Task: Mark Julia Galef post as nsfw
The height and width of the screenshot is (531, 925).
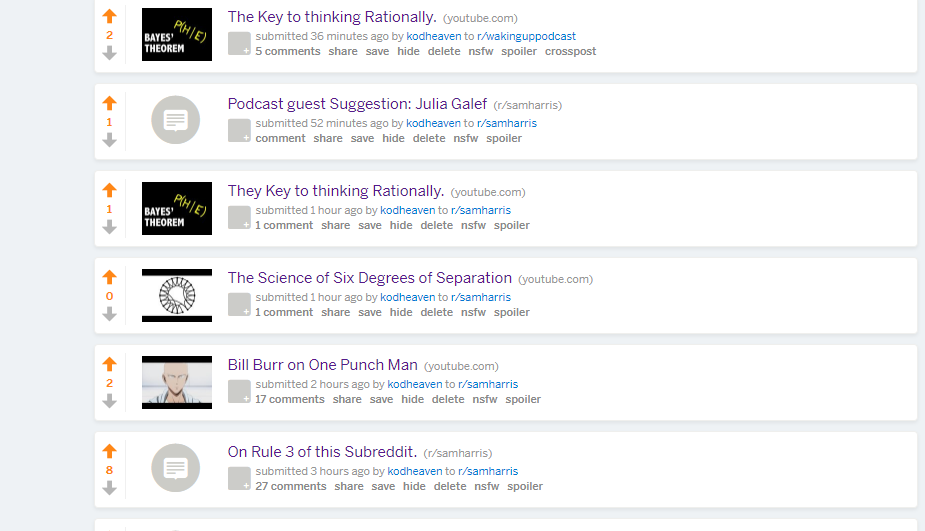Action: (x=465, y=138)
